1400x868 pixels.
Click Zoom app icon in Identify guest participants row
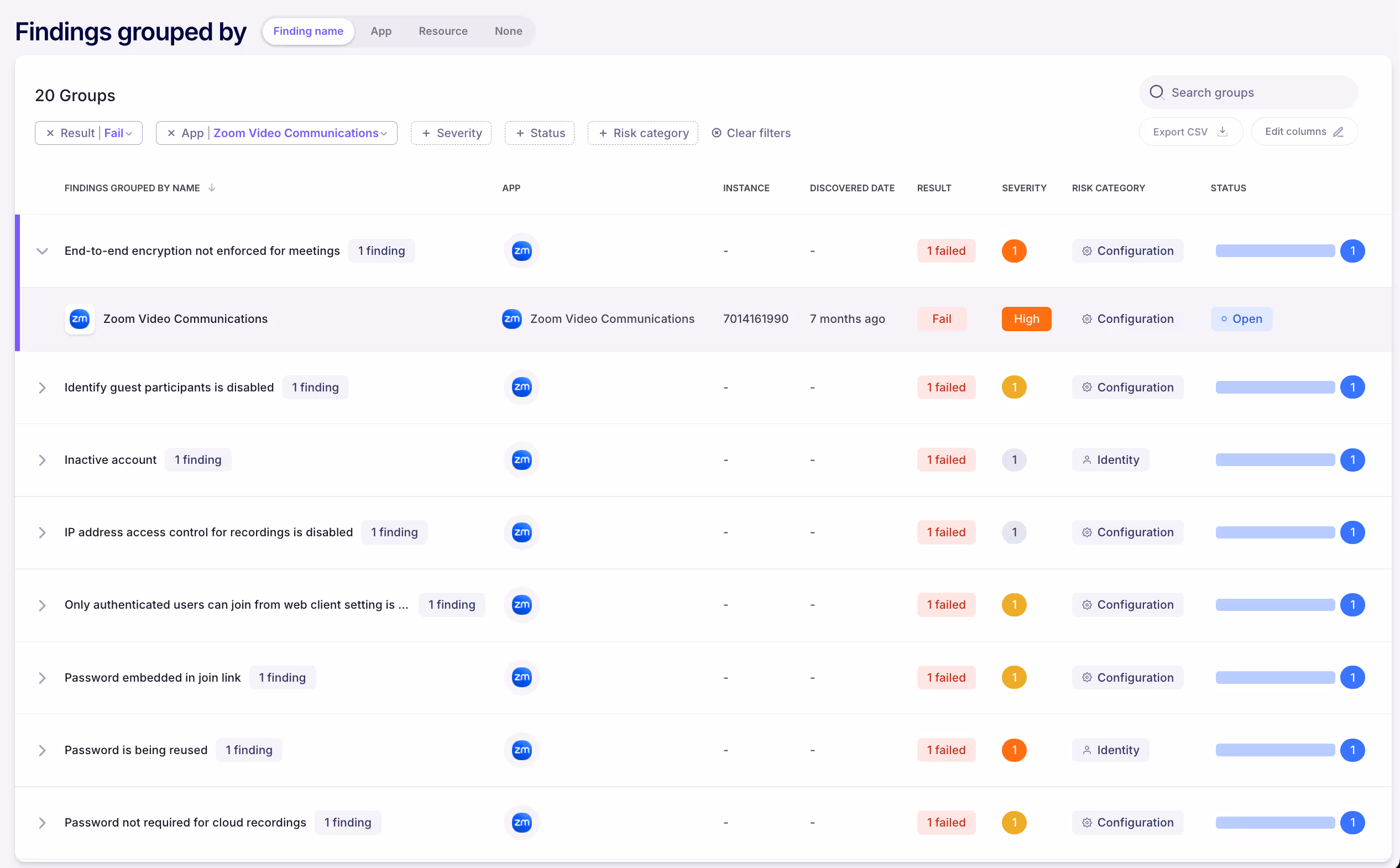point(522,387)
